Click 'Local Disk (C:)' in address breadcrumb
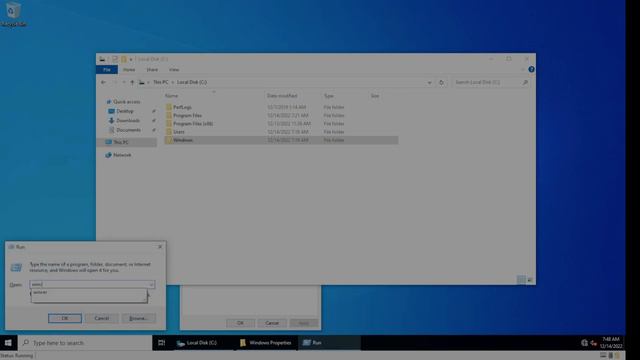Viewport: 640px width, 360px height. (x=192, y=82)
